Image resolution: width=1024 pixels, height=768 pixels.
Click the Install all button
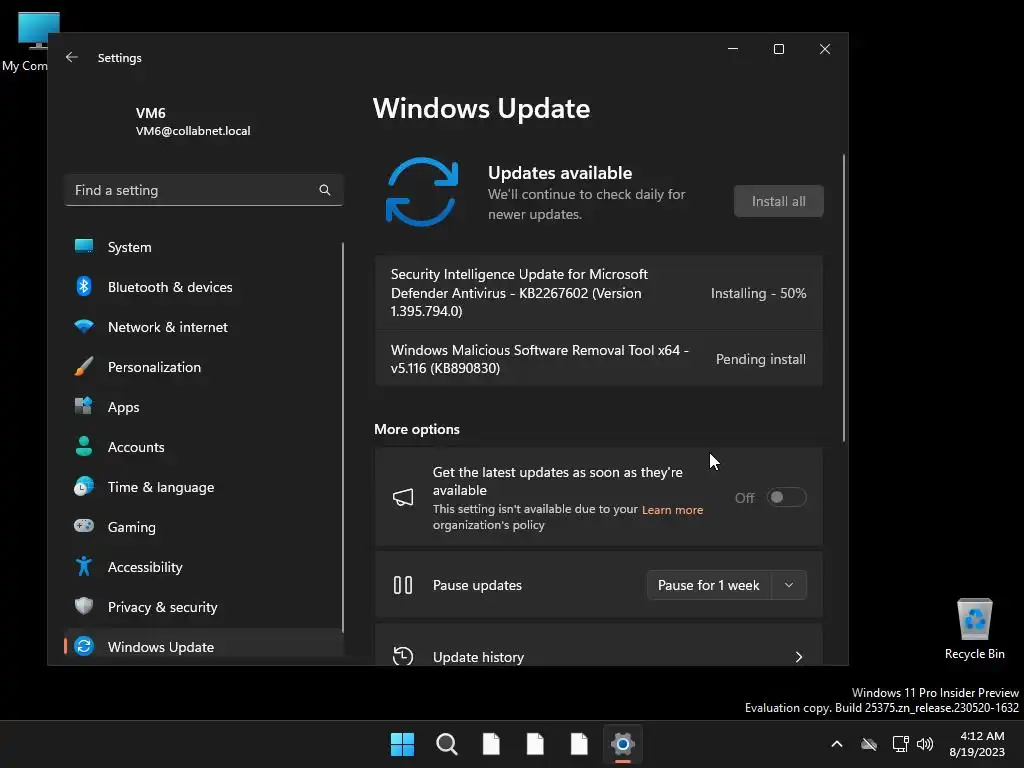coord(778,201)
